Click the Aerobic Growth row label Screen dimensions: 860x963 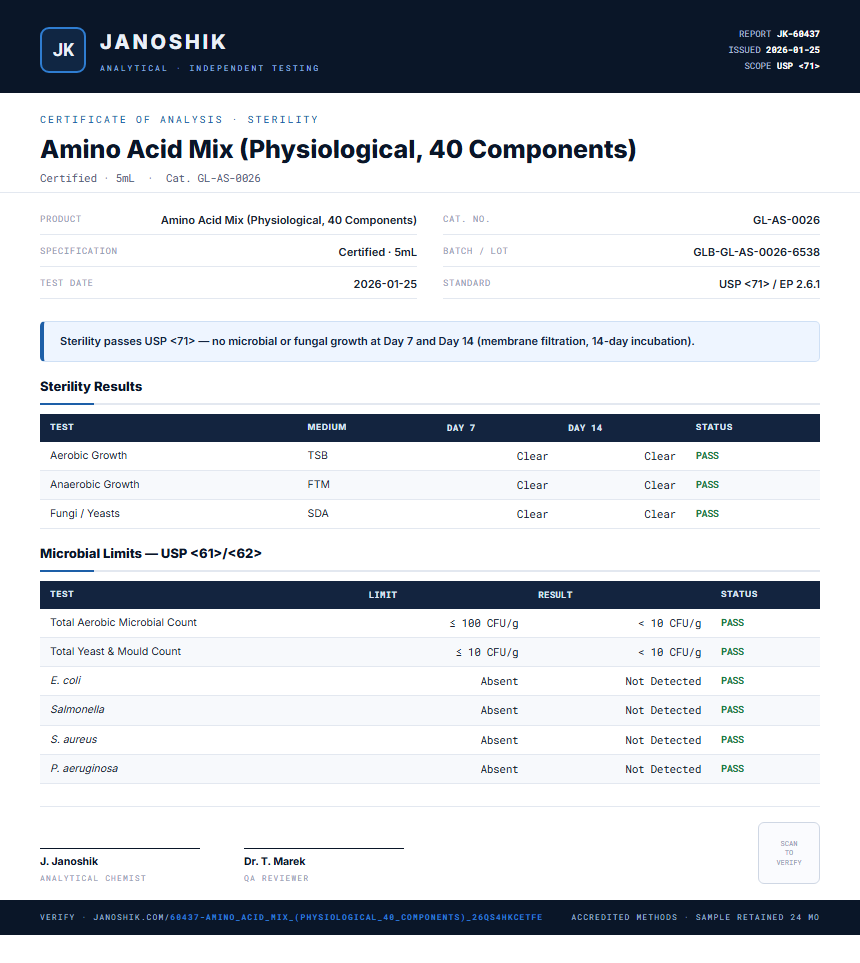(88, 455)
